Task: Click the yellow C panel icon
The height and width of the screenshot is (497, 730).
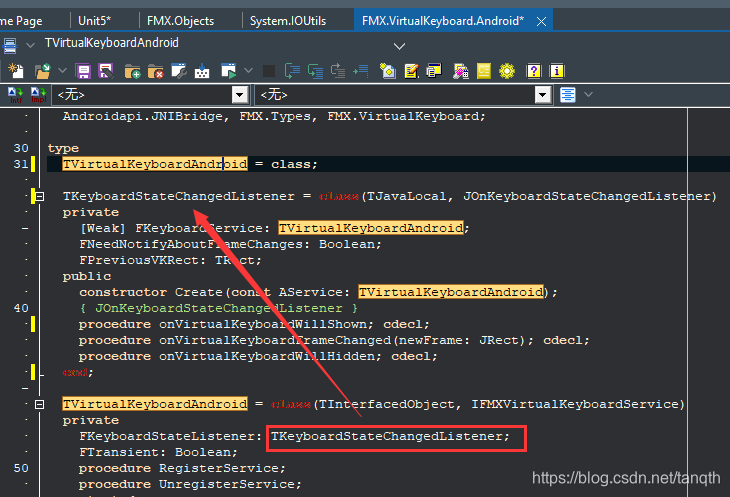Action: coord(484,71)
